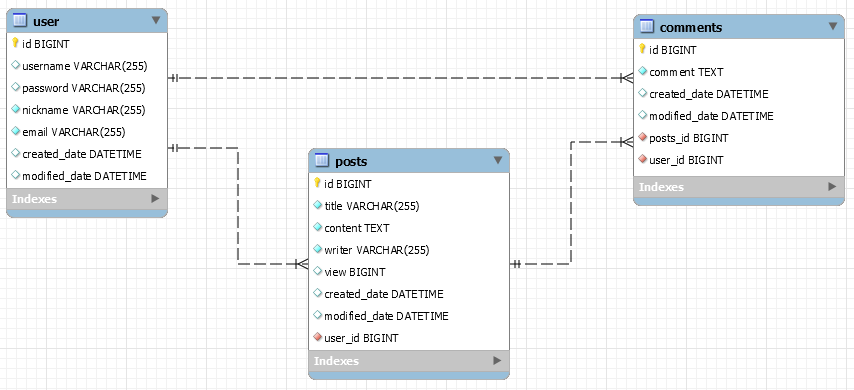Select the user to posts relationship line
The width and height of the screenshot is (854, 390).
(238, 206)
